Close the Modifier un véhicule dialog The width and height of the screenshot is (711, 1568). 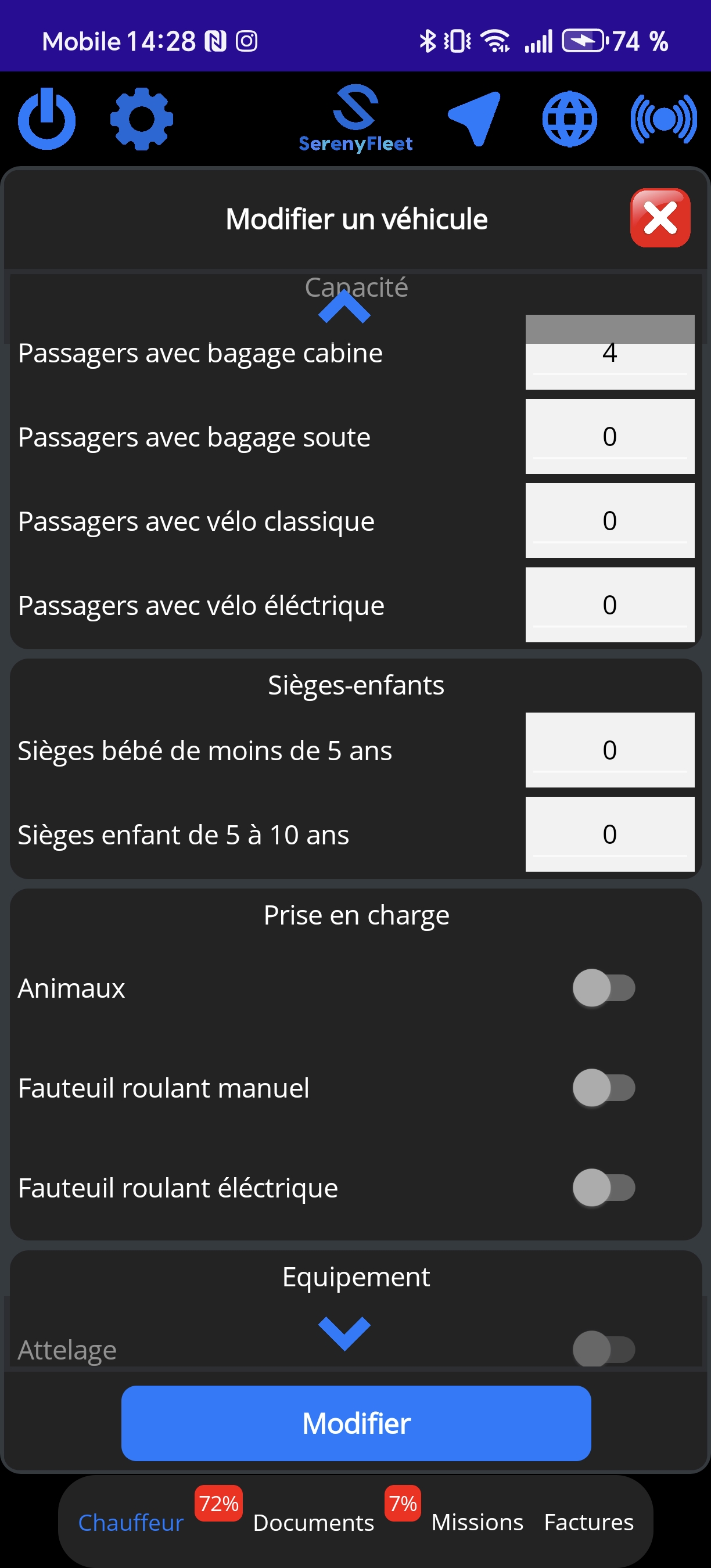pos(660,218)
